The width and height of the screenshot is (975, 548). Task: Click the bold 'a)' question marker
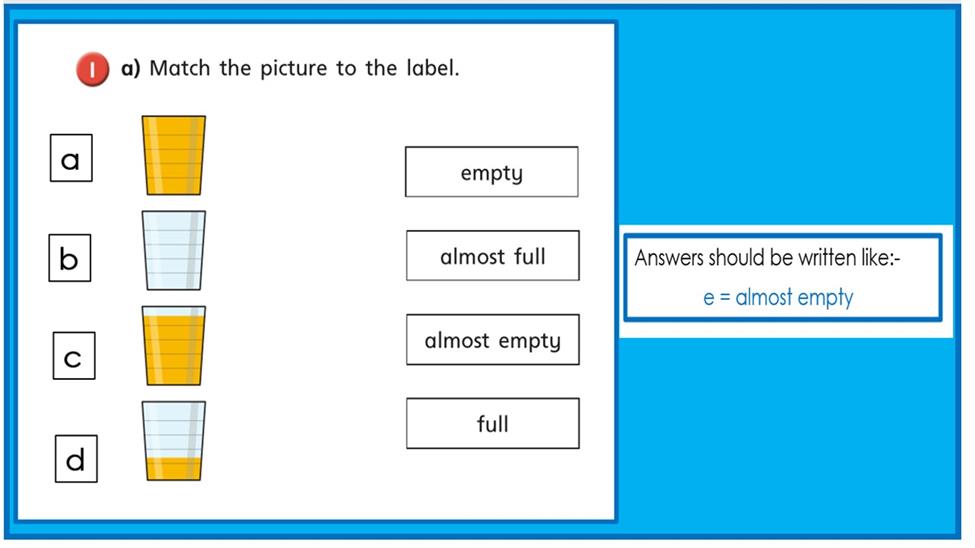[x=131, y=68]
